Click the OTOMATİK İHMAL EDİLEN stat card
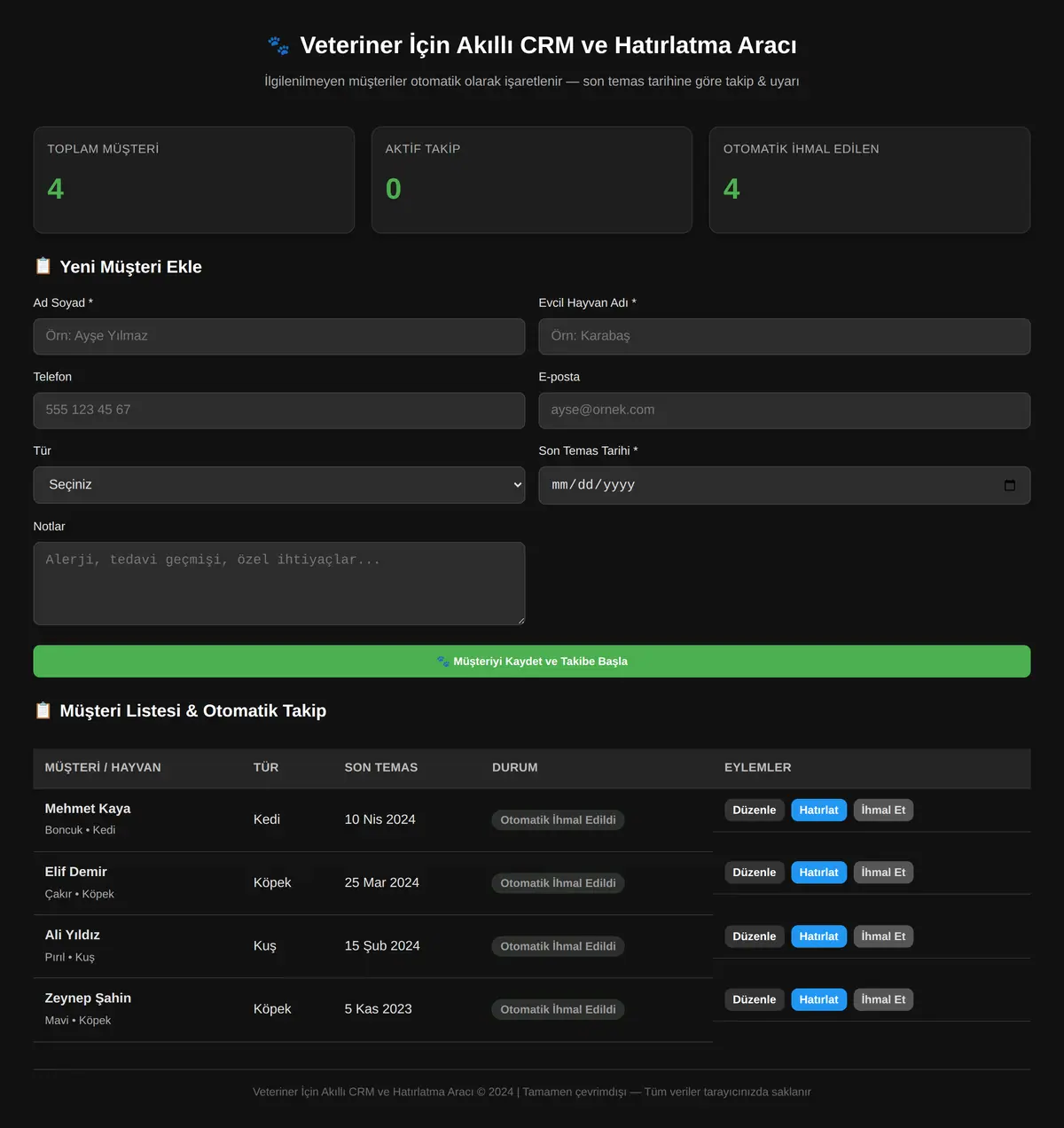This screenshot has width=1064, height=1128. [x=870, y=180]
